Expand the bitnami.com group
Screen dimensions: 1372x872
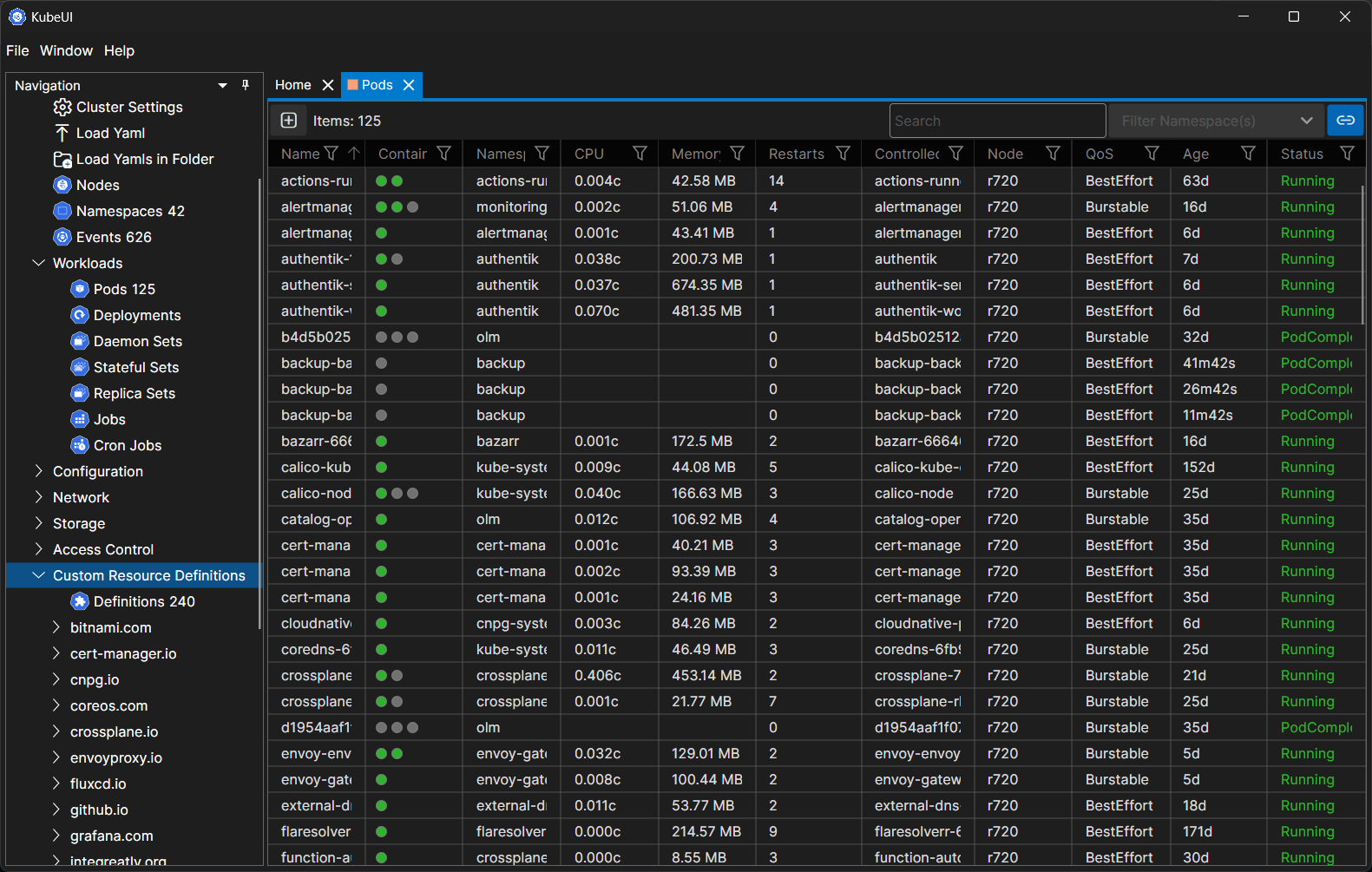coord(56,627)
